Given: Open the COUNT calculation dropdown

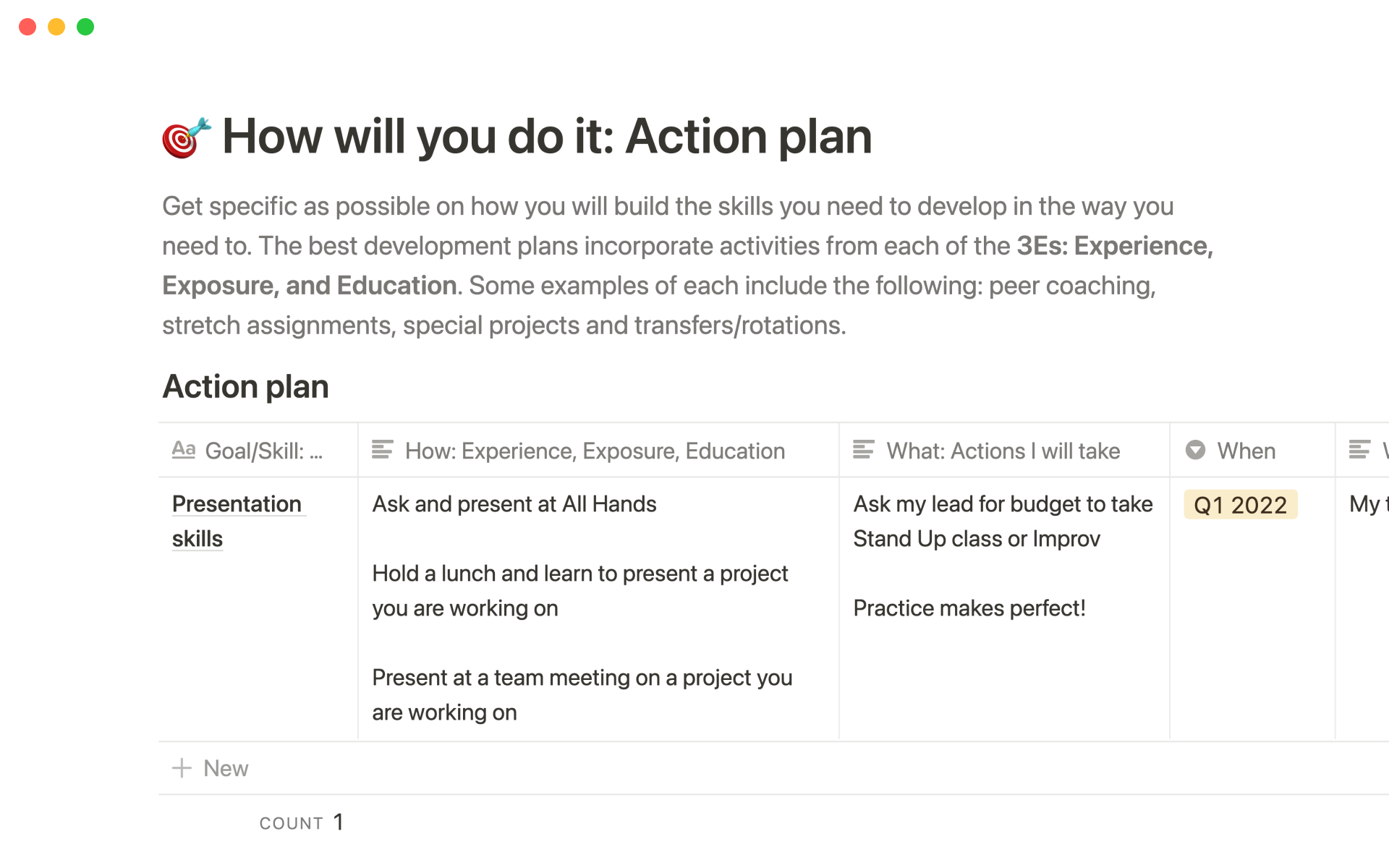Looking at the screenshot, I should click(301, 822).
